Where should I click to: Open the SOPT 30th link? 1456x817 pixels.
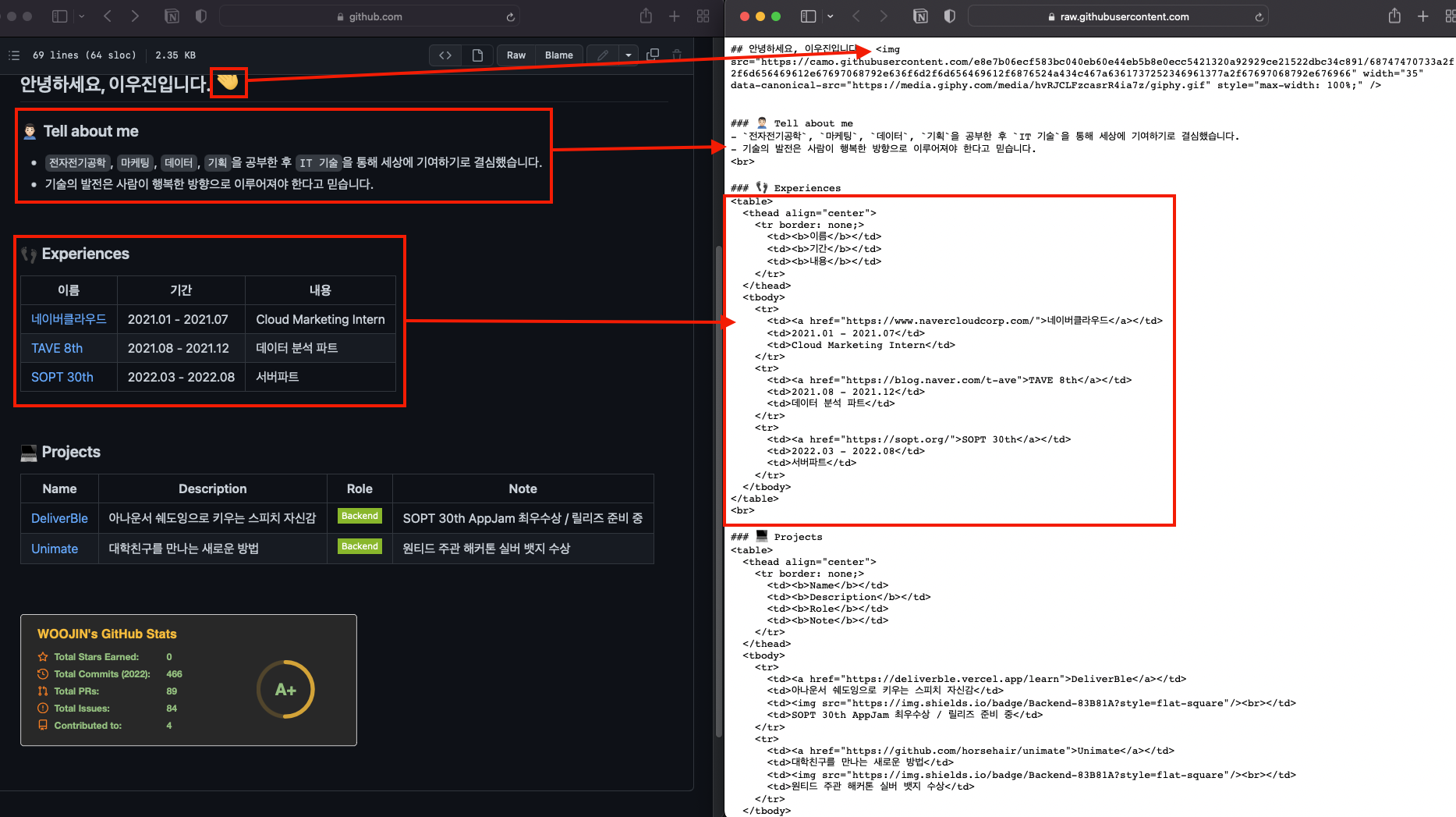point(62,377)
